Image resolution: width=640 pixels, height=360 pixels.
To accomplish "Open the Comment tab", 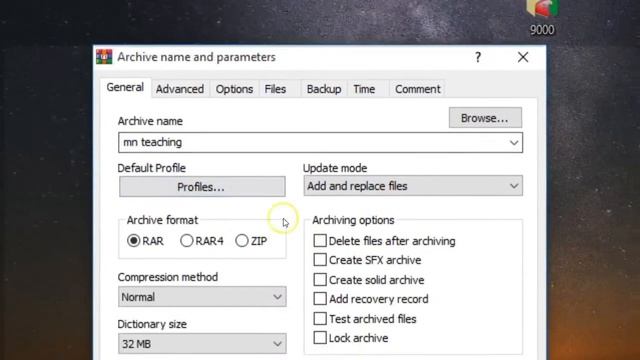I will [418, 89].
